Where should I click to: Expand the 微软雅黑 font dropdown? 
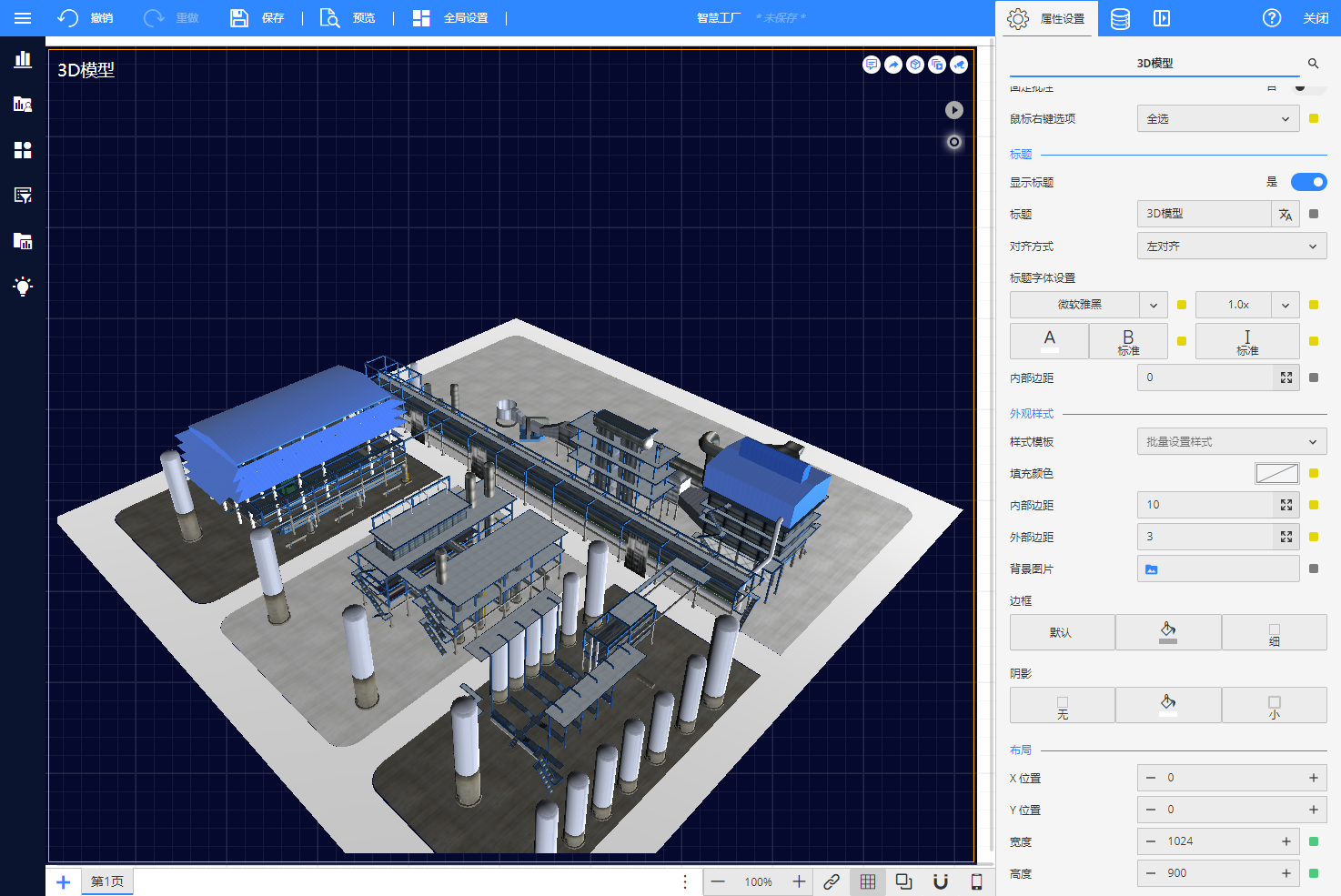(x=1153, y=305)
